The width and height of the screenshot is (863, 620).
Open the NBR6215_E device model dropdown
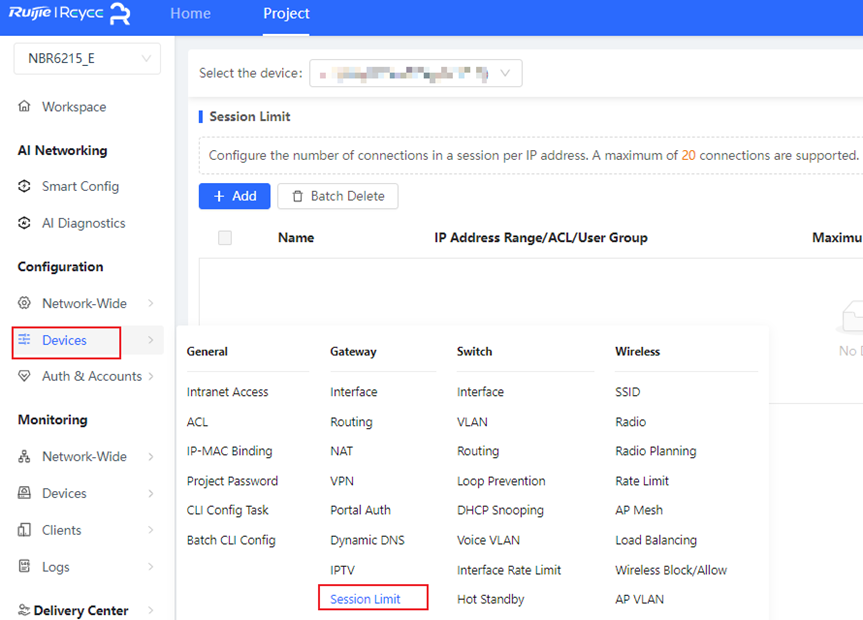coord(87,59)
